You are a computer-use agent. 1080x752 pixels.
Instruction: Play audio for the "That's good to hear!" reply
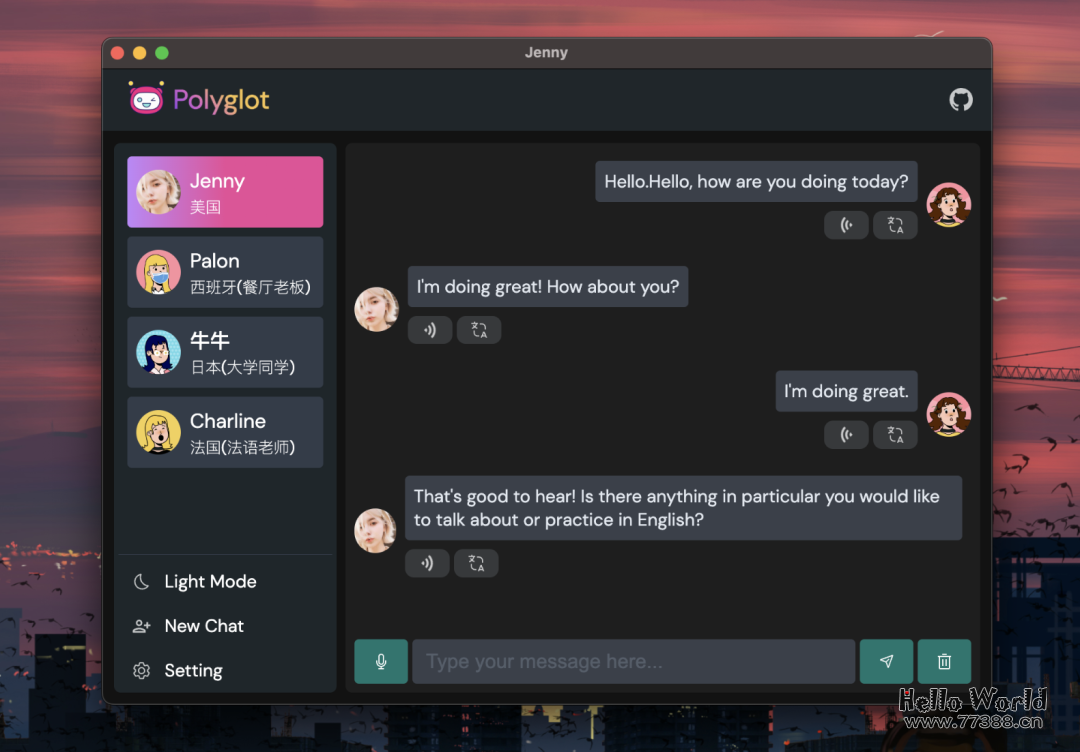[x=427, y=563]
